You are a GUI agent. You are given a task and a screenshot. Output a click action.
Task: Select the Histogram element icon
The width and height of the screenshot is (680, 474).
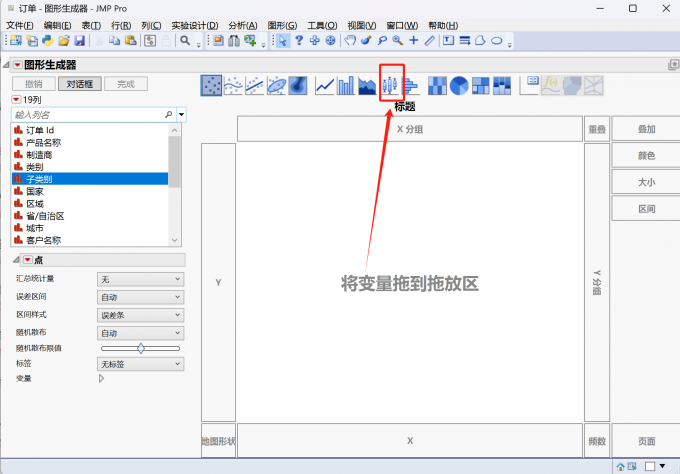pyautogui.click(x=411, y=85)
